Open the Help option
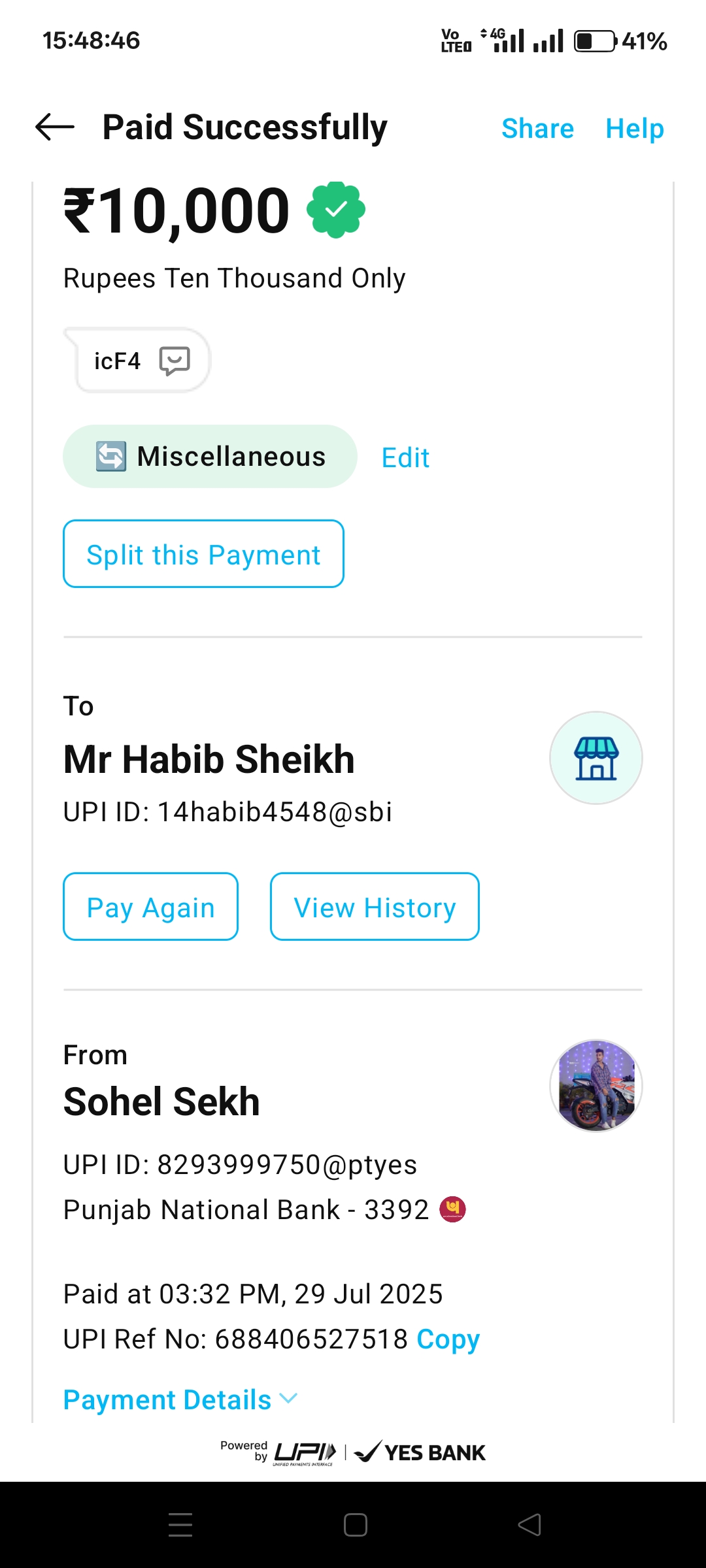 (634, 128)
